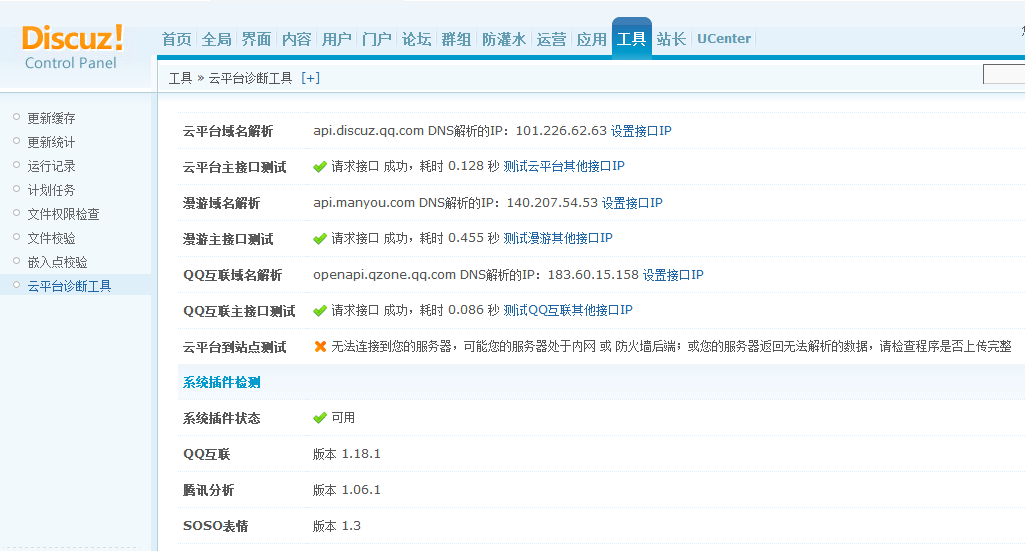Click 设置接口IP link for api.discuz.qq.com
This screenshot has width=1025, height=551.
click(x=641, y=131)
